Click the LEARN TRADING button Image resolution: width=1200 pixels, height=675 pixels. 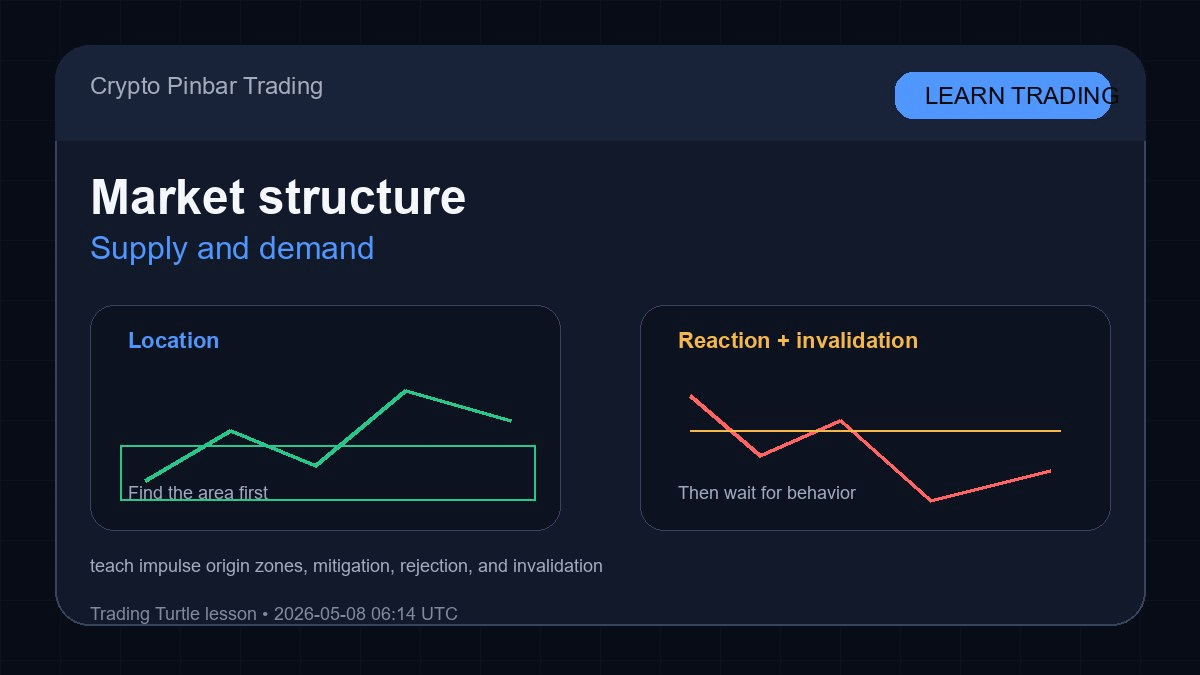coord(1003,95)
